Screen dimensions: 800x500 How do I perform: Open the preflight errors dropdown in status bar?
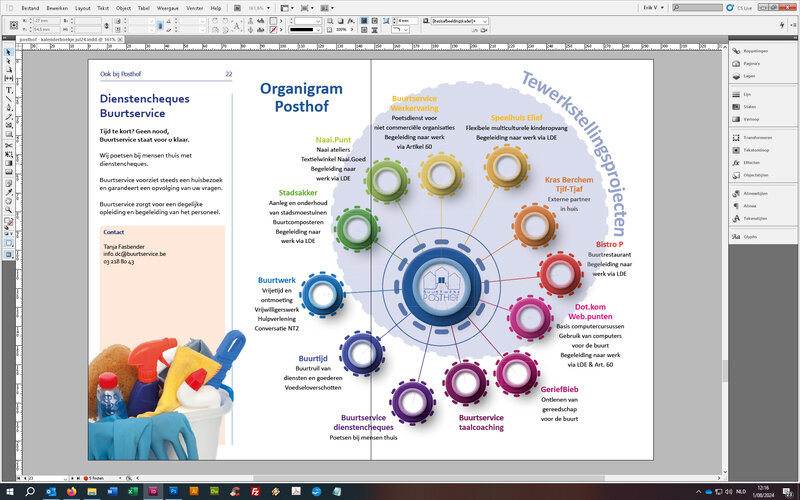pyautogui.click(x=121, y=478)
